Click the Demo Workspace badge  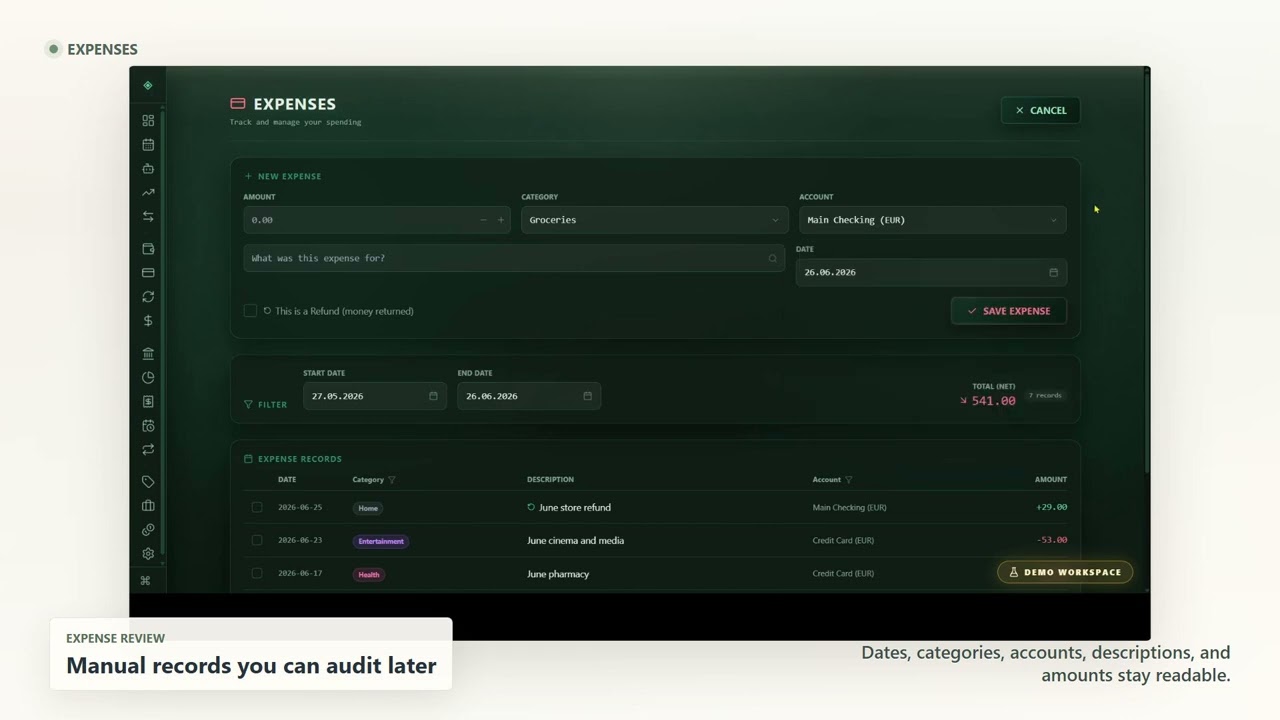pos(1065,572)
